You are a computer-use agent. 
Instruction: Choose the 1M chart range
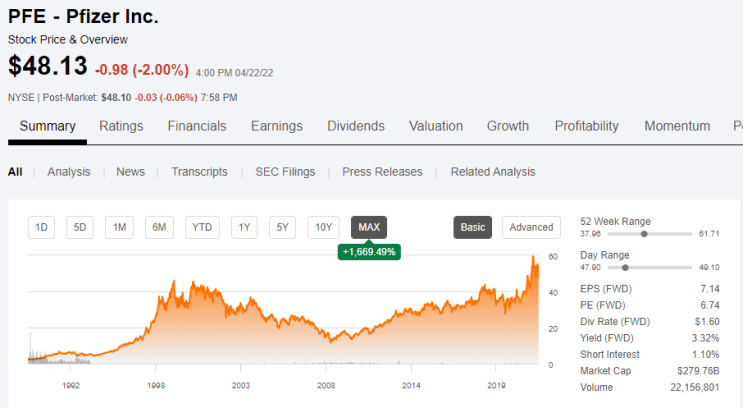119,227
